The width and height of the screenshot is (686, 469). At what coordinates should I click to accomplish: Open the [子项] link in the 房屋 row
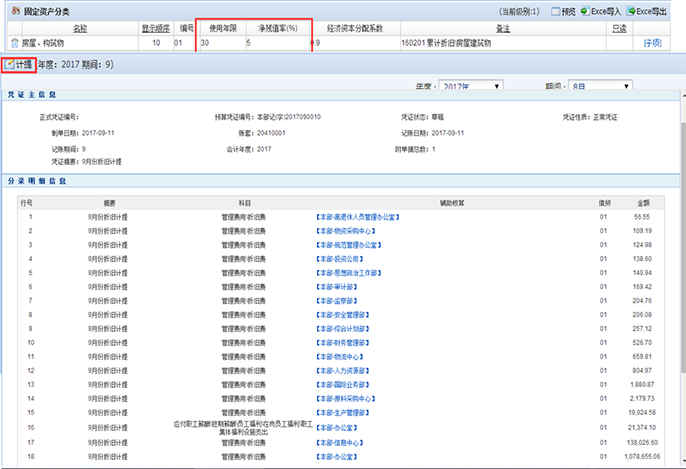(652, 43)
